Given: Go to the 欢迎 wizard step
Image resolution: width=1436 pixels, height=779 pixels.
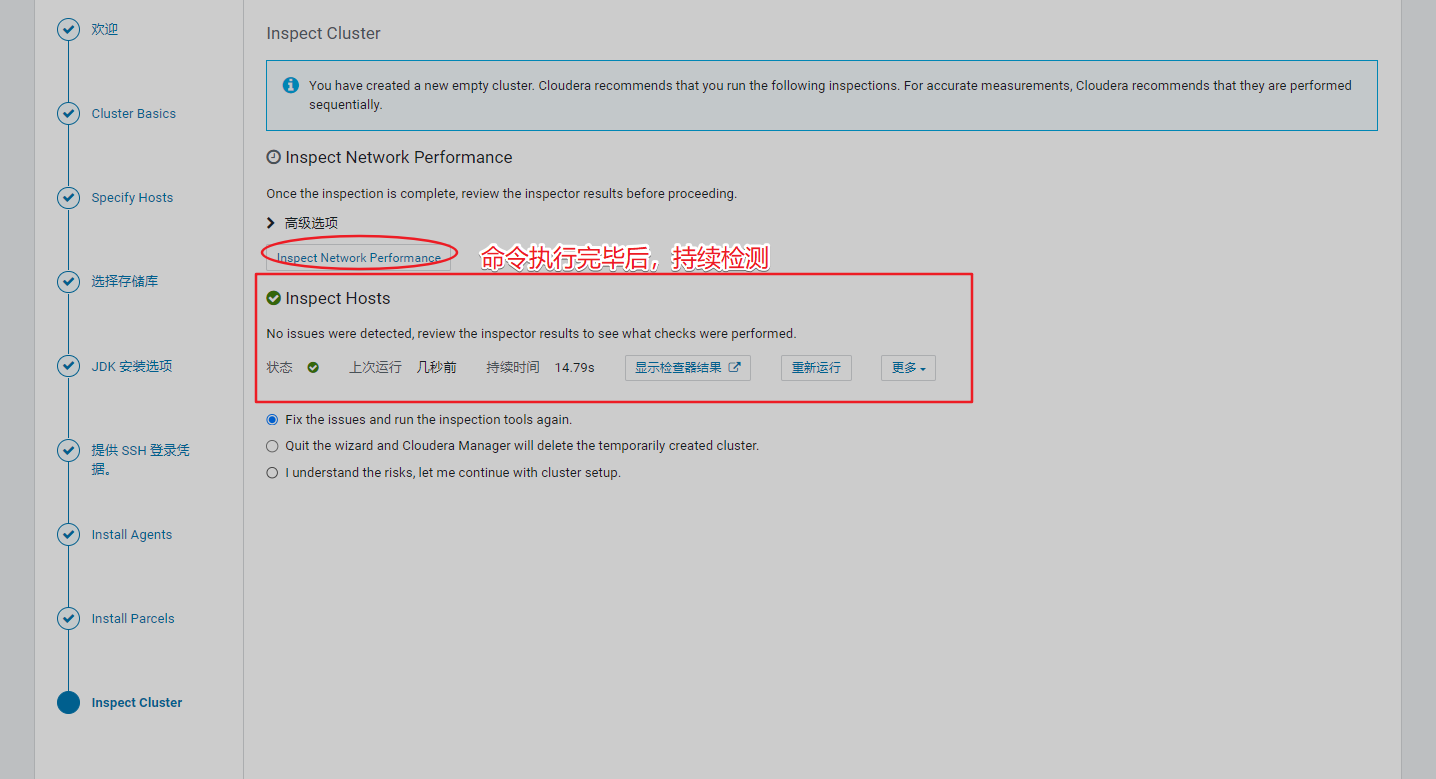Looking at the screenshot, I should pos(105,30).
